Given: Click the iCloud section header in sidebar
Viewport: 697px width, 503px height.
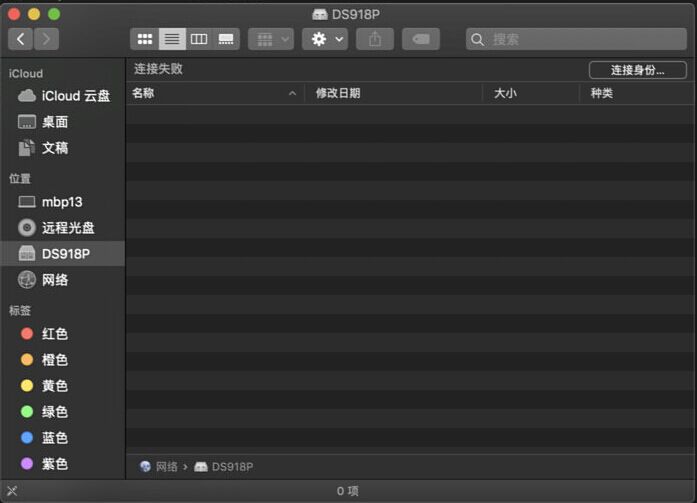Looking at the screenshot, I should pos(26,74).
